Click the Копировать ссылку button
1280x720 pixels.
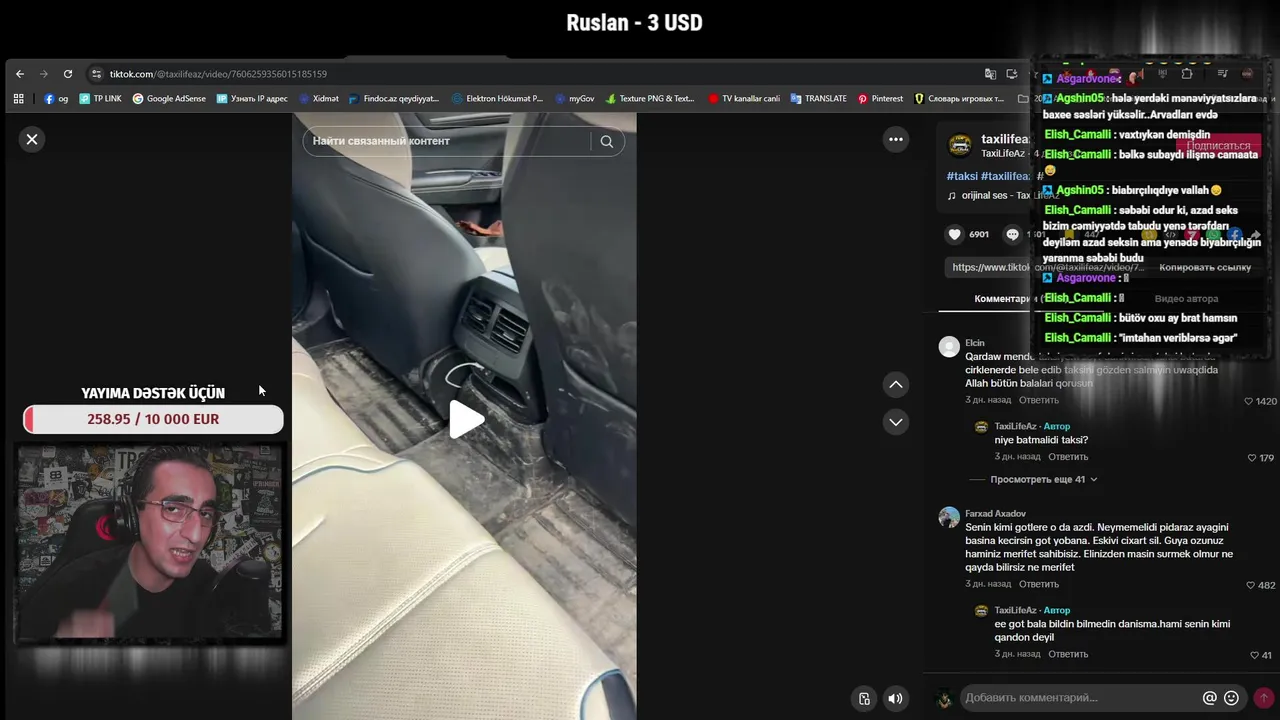(x=1205, y=267)
